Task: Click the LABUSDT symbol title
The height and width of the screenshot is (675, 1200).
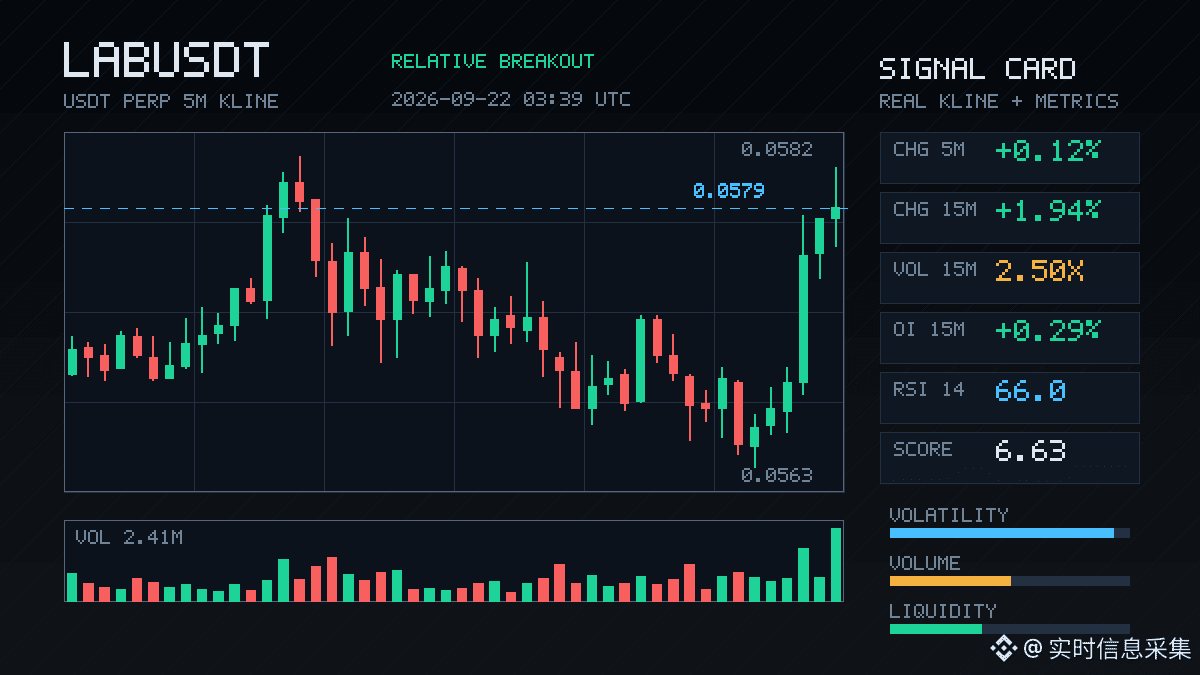Action: (166, 60)
